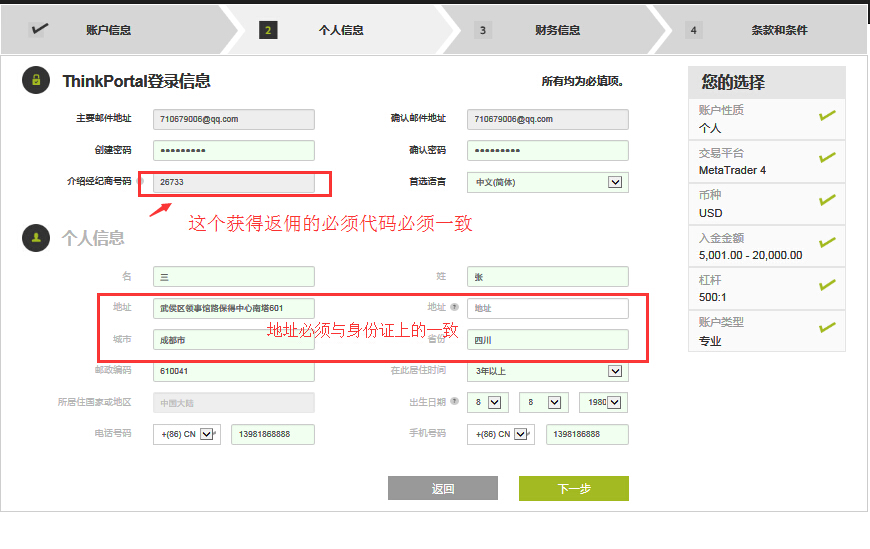Viewport: 870px width, 549px height.
Task: Click the 所有均为必填项 notice text
Action: (x=582, y=82)
